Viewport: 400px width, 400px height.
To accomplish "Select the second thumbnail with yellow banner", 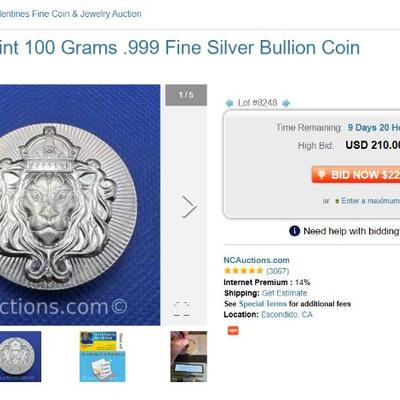I will 102,356.
